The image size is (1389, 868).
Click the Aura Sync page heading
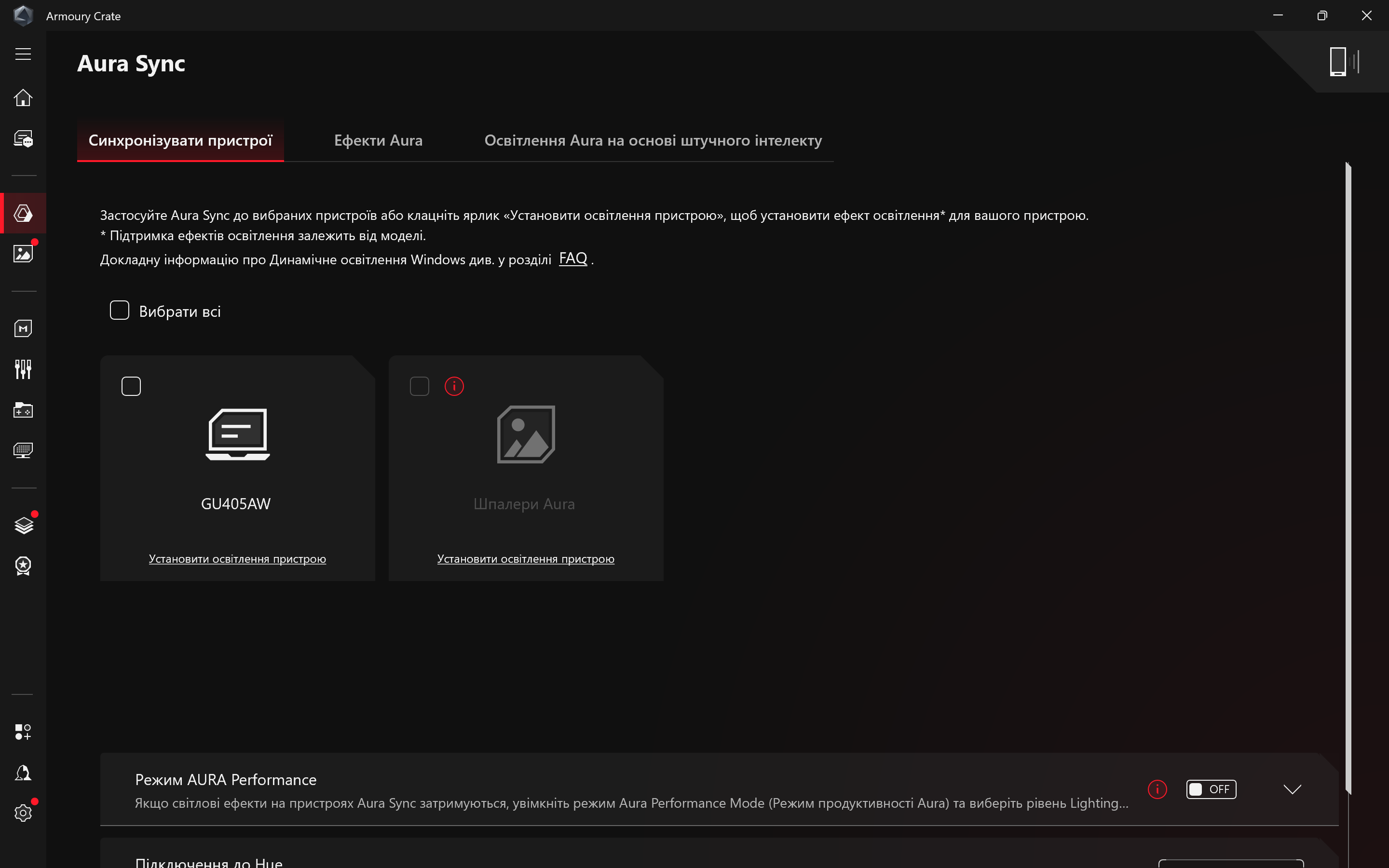pyautogui.click(x=132, y=63)
